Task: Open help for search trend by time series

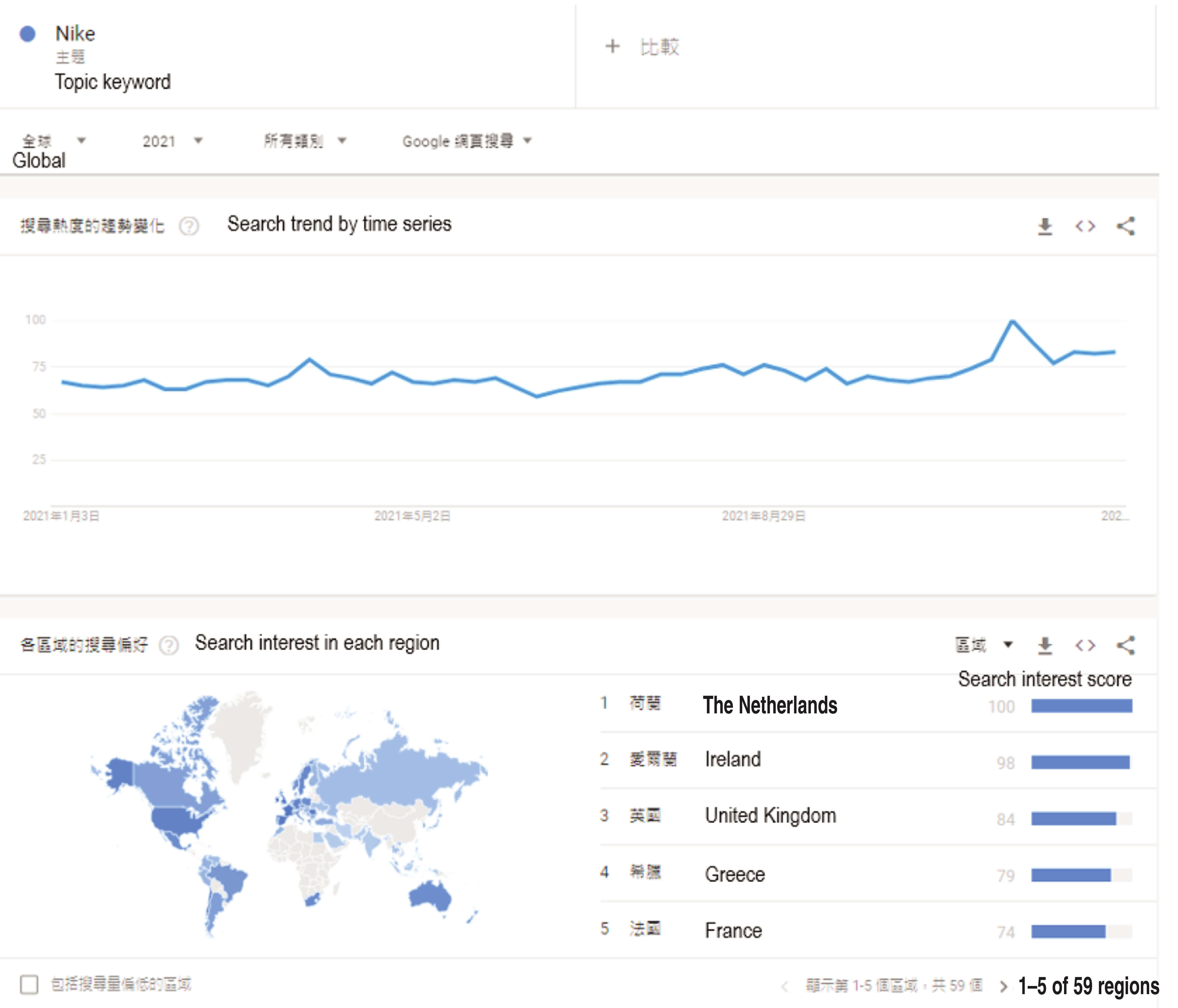Action: [189, 226]
